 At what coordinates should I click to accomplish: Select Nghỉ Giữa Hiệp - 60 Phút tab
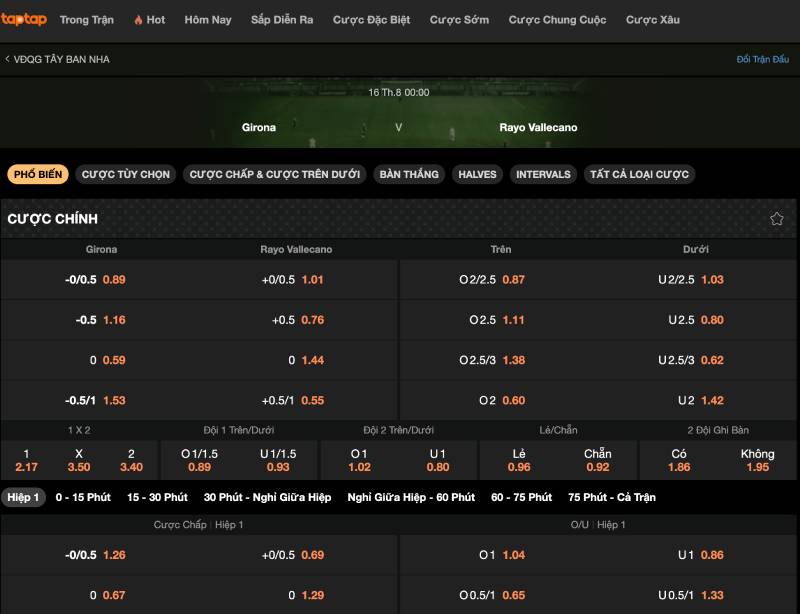tap(411, 497)
